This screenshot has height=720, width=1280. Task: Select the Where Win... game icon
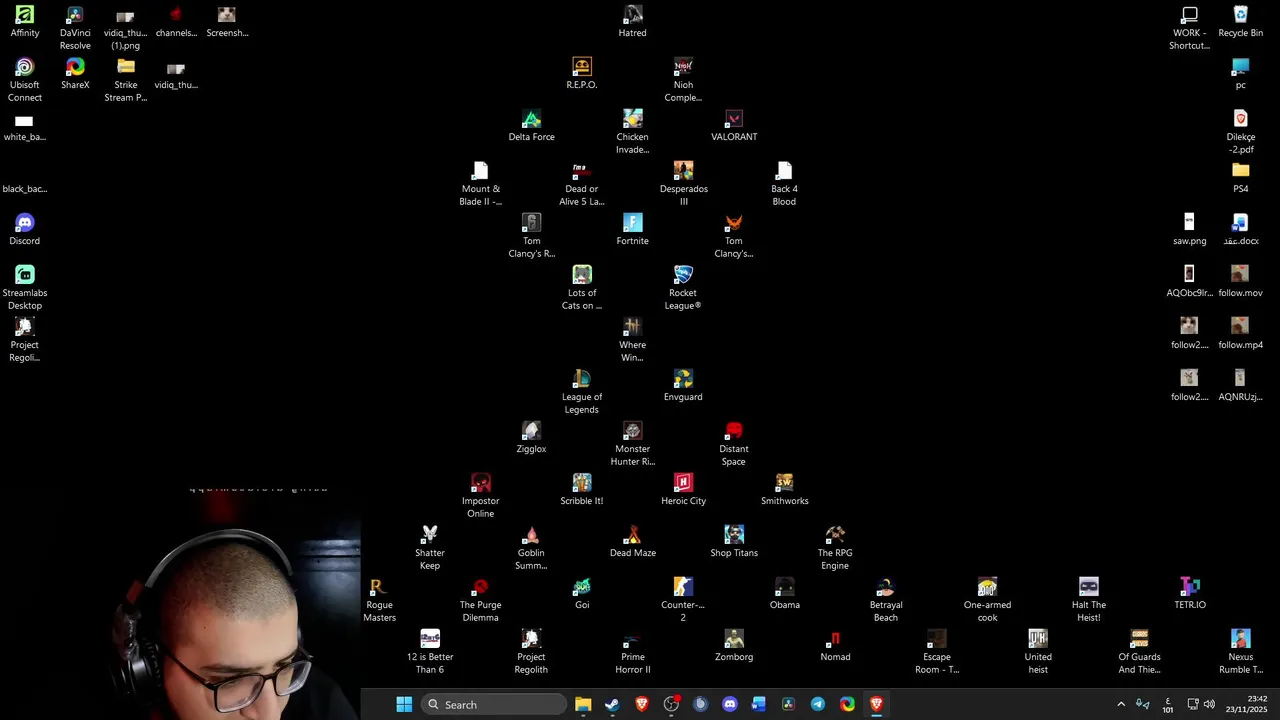click(632, 340)
